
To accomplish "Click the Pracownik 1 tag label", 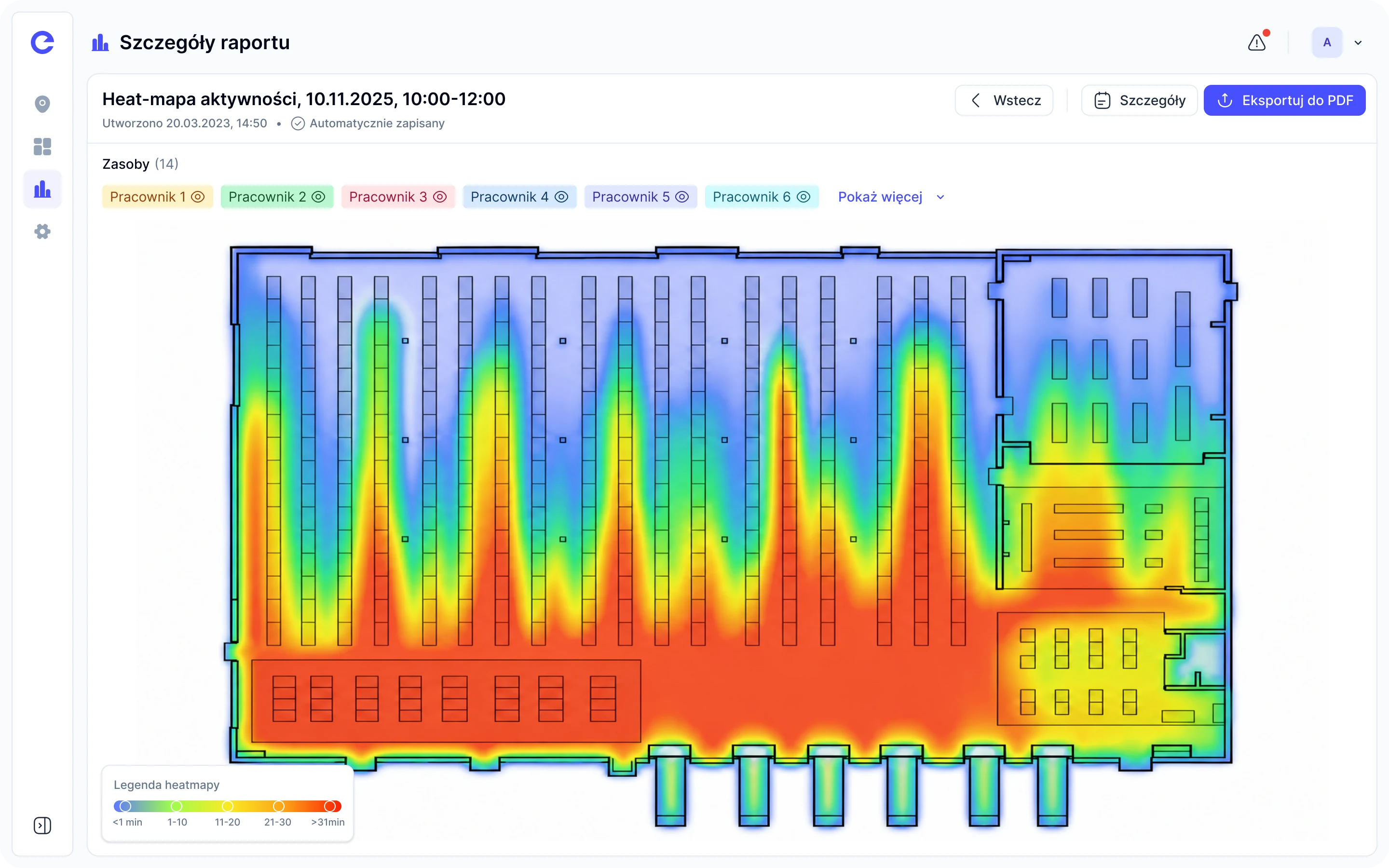I will tap(148, 197).
